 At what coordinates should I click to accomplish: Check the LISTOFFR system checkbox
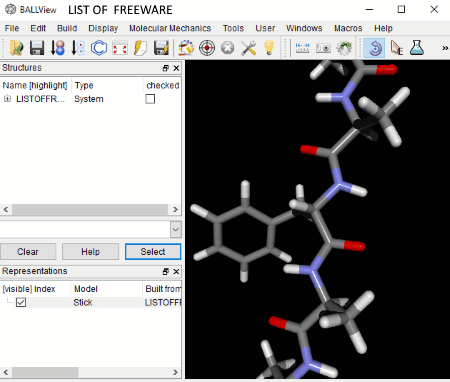point(150,99)
